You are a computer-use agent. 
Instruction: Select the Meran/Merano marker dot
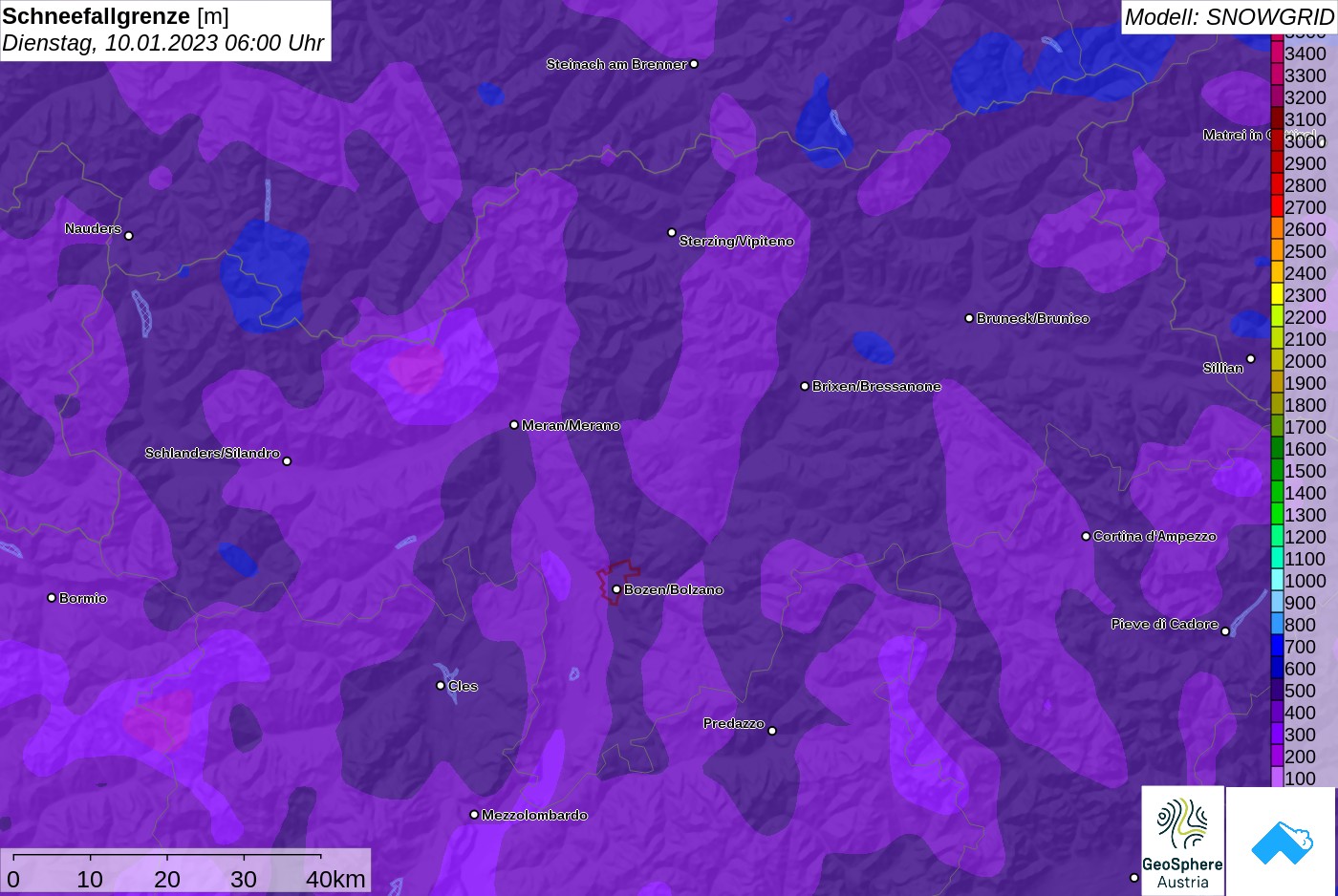pyautogui.click(x=514, y=425)
